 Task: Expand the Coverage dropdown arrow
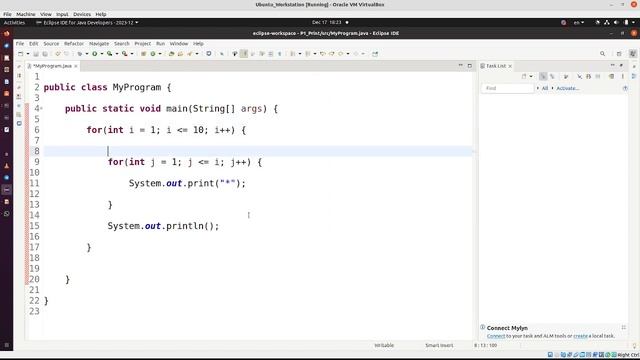[x=116, y=54]
